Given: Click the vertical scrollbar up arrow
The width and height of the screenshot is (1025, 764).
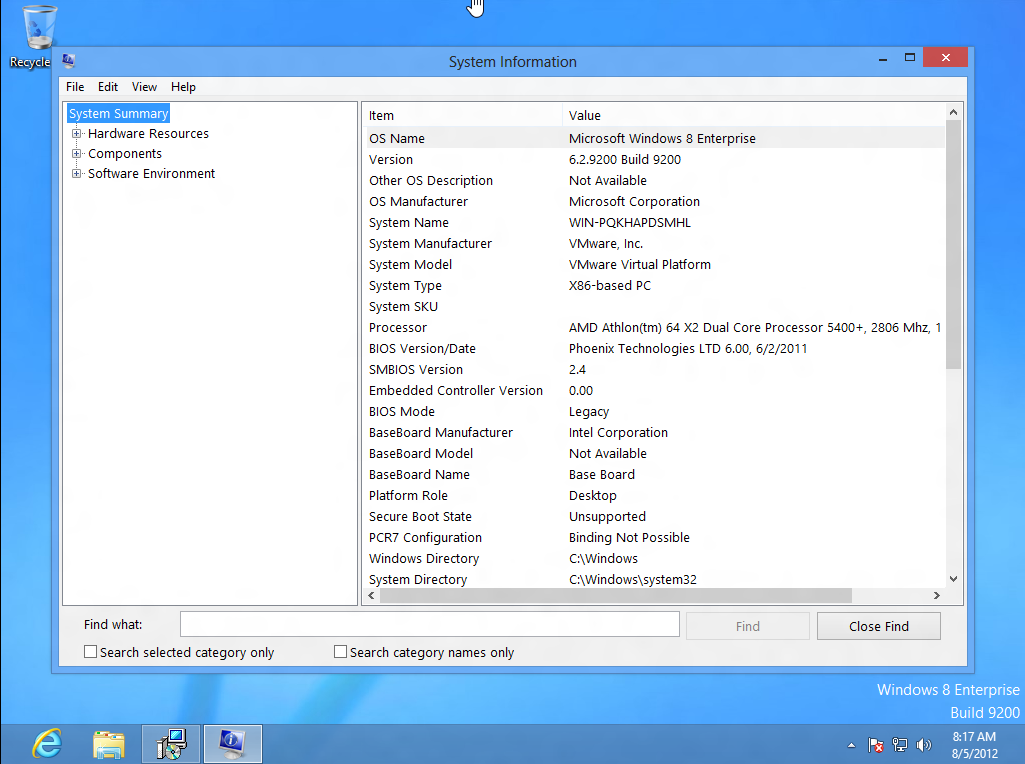Looking at the screenshot, I should pyautogui.click(x=953, y=112).
